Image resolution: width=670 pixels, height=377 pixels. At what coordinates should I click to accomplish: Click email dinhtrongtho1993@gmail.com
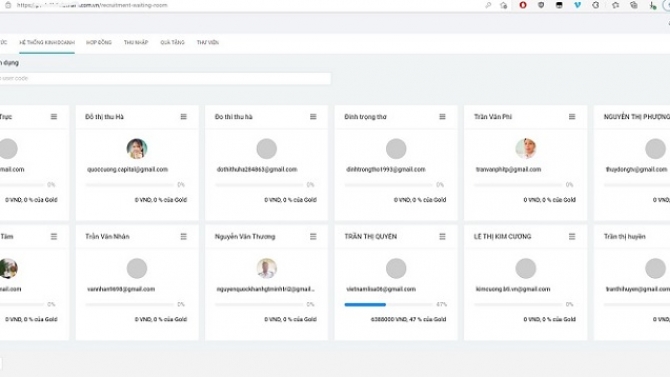[x=386, y=169]
